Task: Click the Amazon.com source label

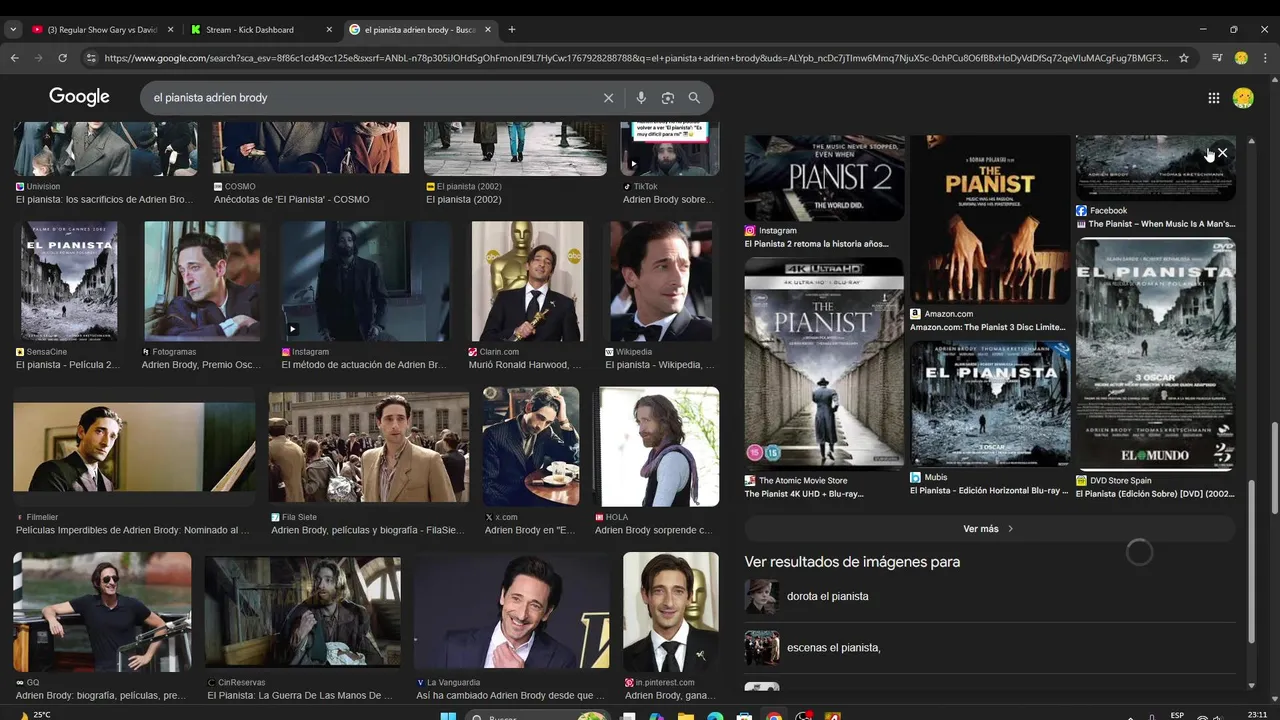Action: [948, 314]
